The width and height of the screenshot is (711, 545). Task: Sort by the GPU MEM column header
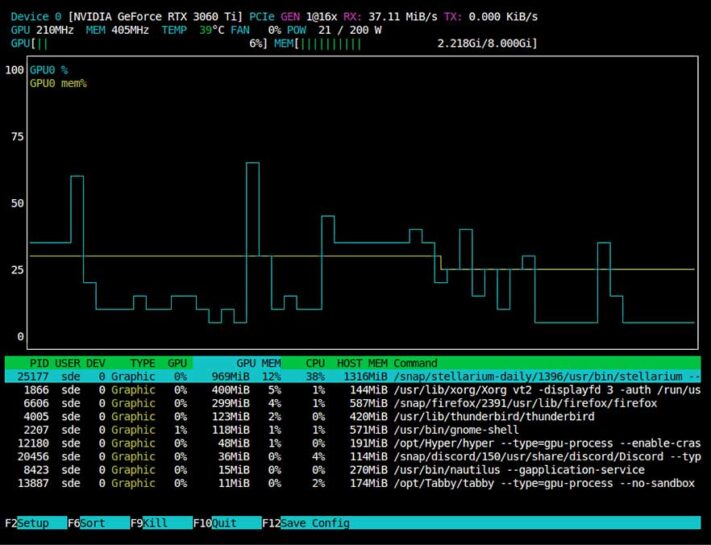258,361
